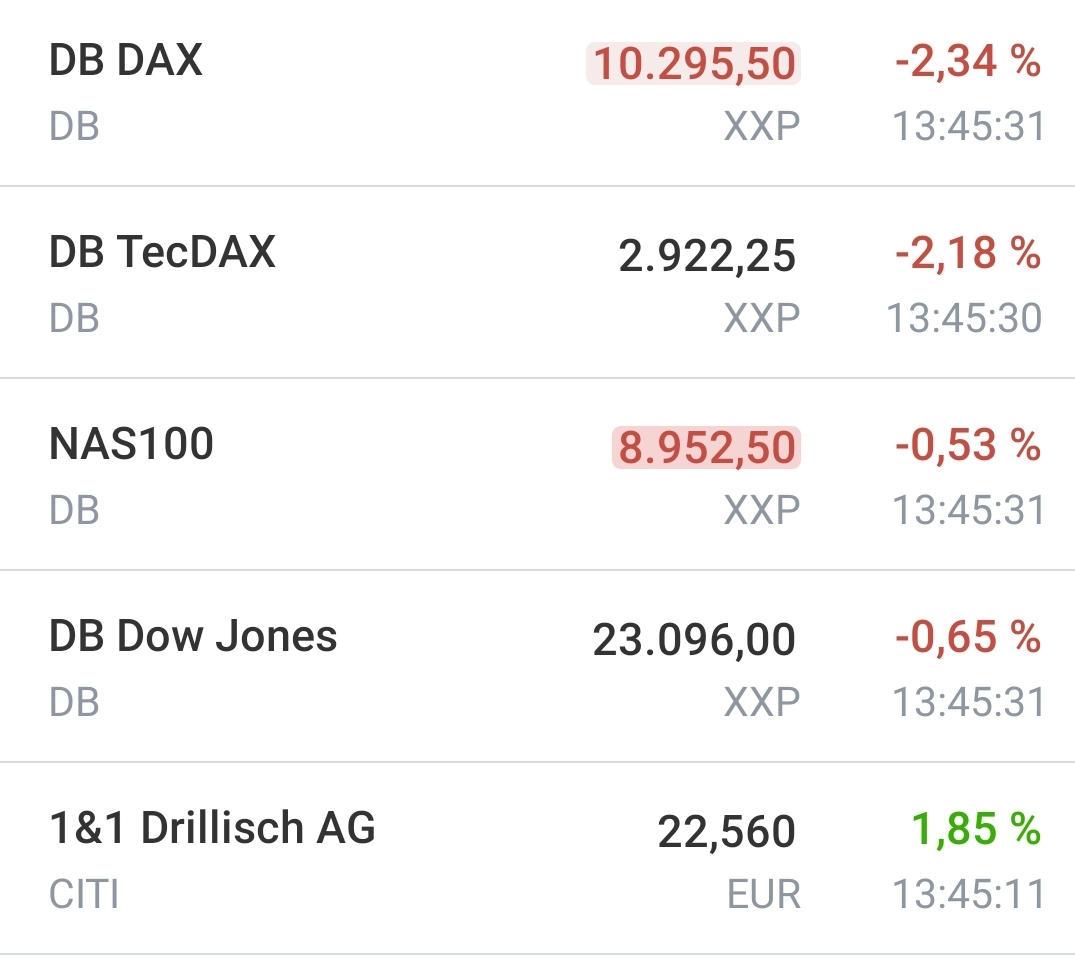Select the DAX change -2,34 %
Image resolution: width=1075 pixels, height=958 pixels.
967,62
